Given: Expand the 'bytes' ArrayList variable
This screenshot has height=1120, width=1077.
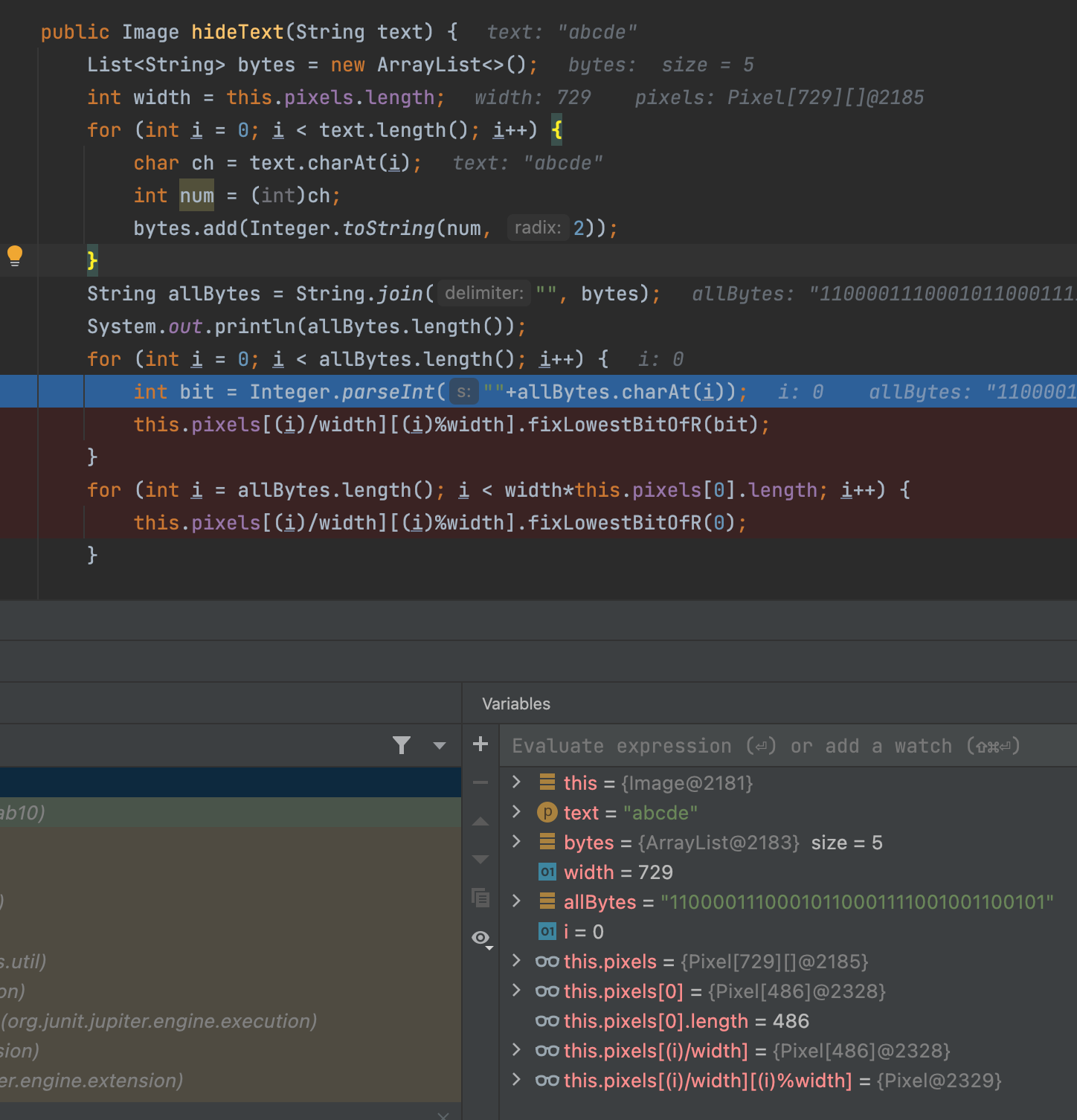Looking at the screenshot, I should point(516,842).
